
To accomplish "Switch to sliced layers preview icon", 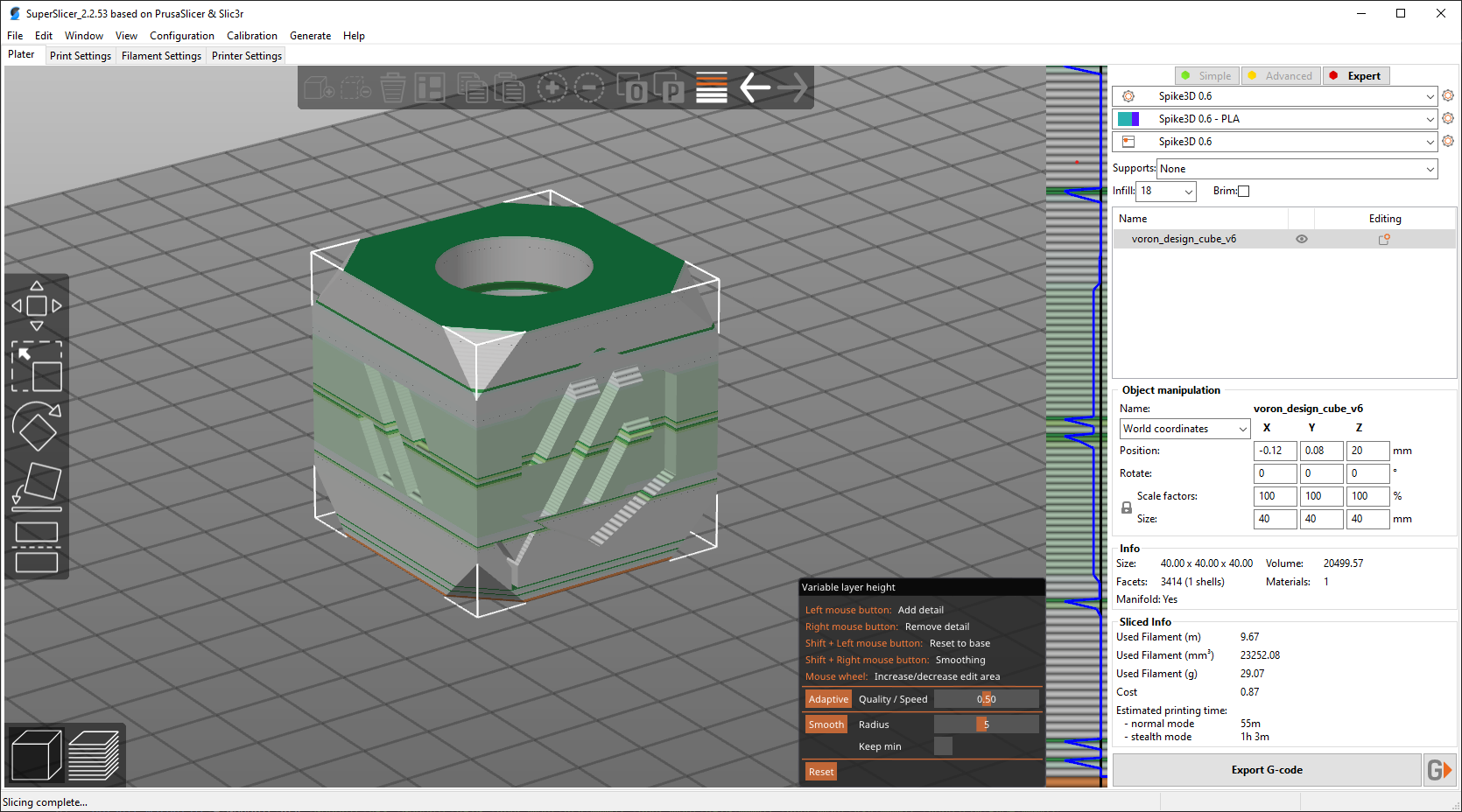I will [x=94, y=755].
